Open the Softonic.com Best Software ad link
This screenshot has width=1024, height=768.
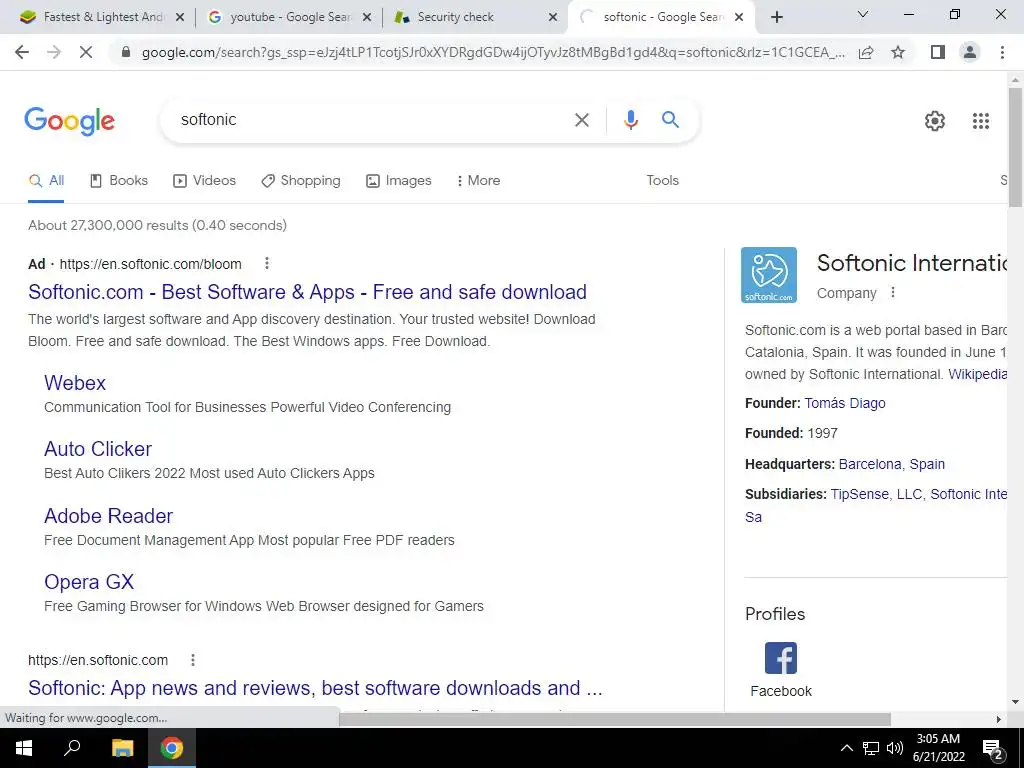[308, 292]
